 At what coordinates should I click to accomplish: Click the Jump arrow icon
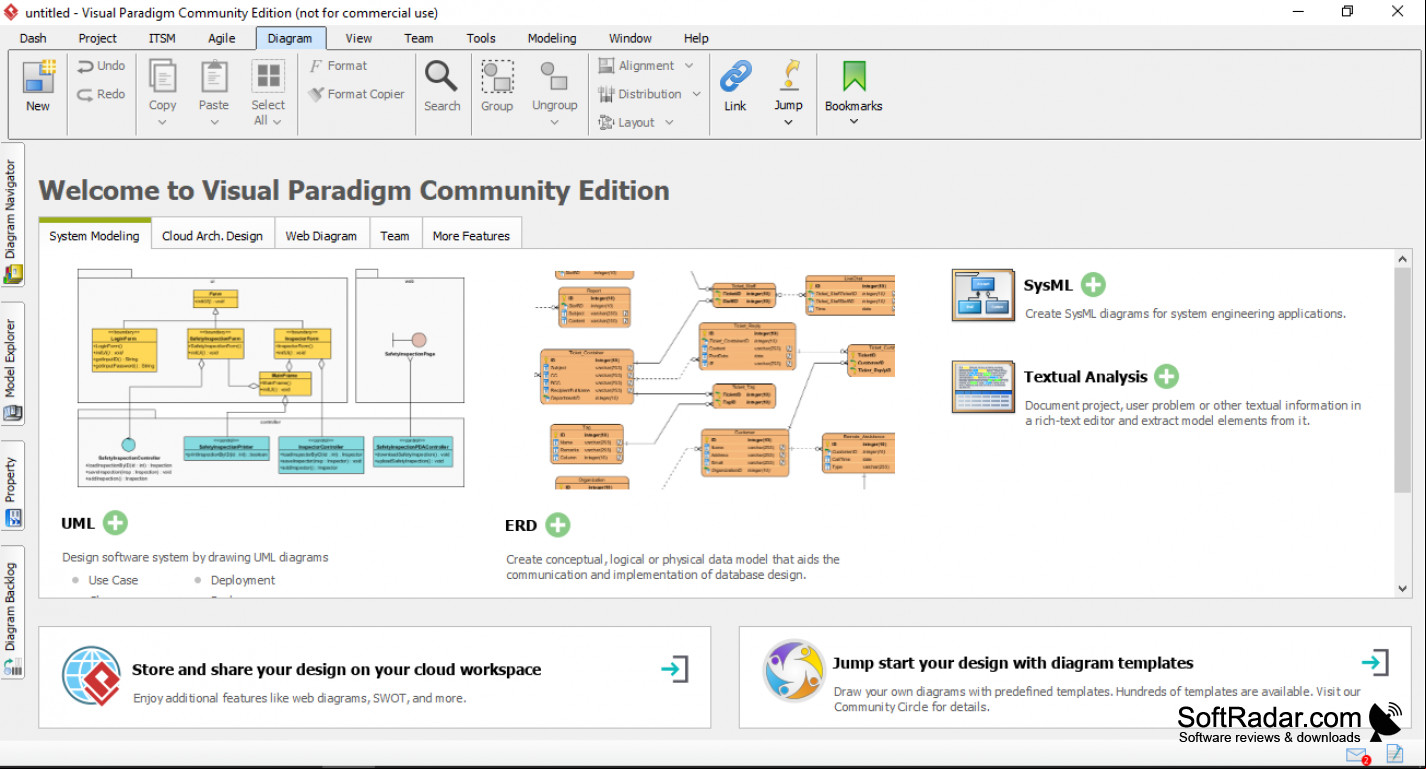pos(789,76)
